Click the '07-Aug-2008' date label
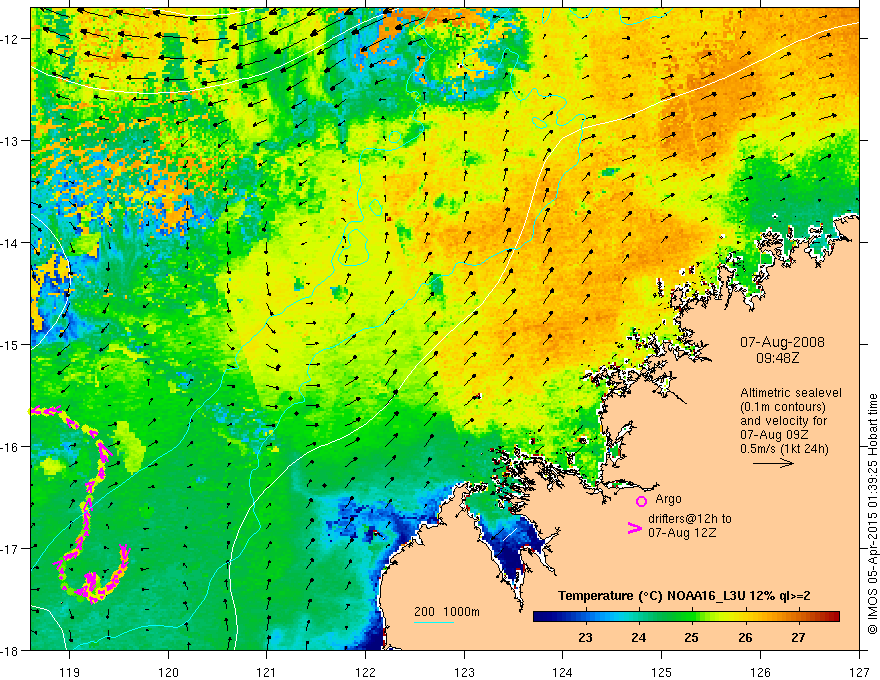Screen dimensions: 880x680 (x=782, y=342)
